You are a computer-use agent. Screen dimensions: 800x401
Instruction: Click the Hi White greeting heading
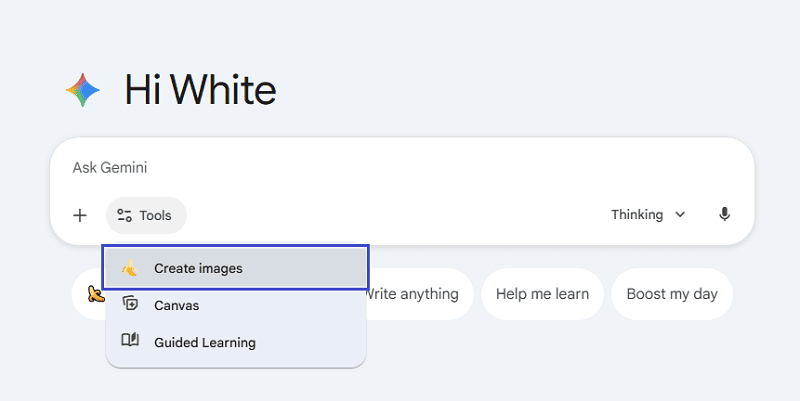pos(200,91)
